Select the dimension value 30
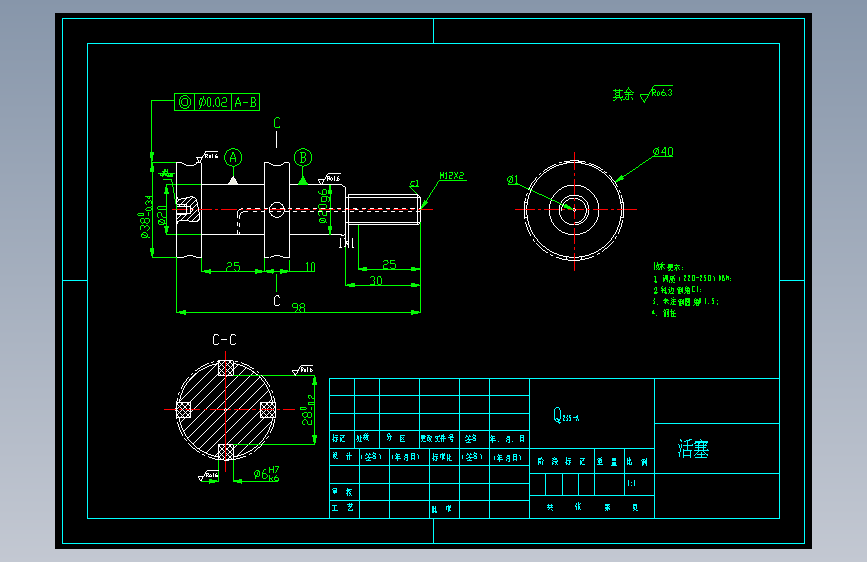This screenshot has height=562, width=867. [x=376, y=280]
